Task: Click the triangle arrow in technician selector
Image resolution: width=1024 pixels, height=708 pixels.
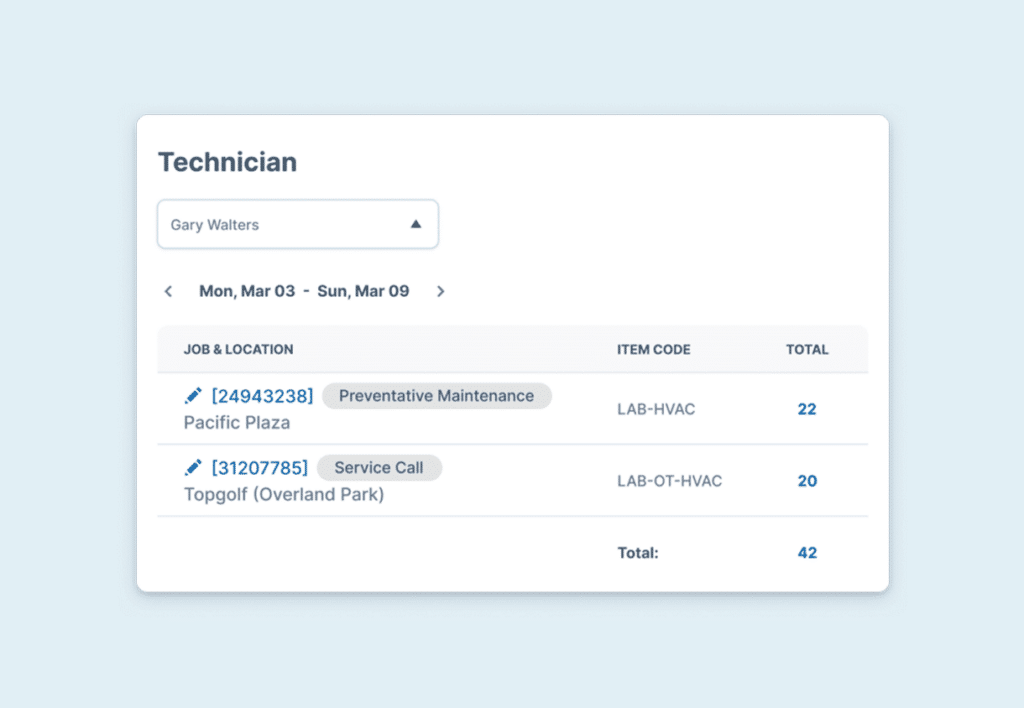Action: tap(416, 225)
